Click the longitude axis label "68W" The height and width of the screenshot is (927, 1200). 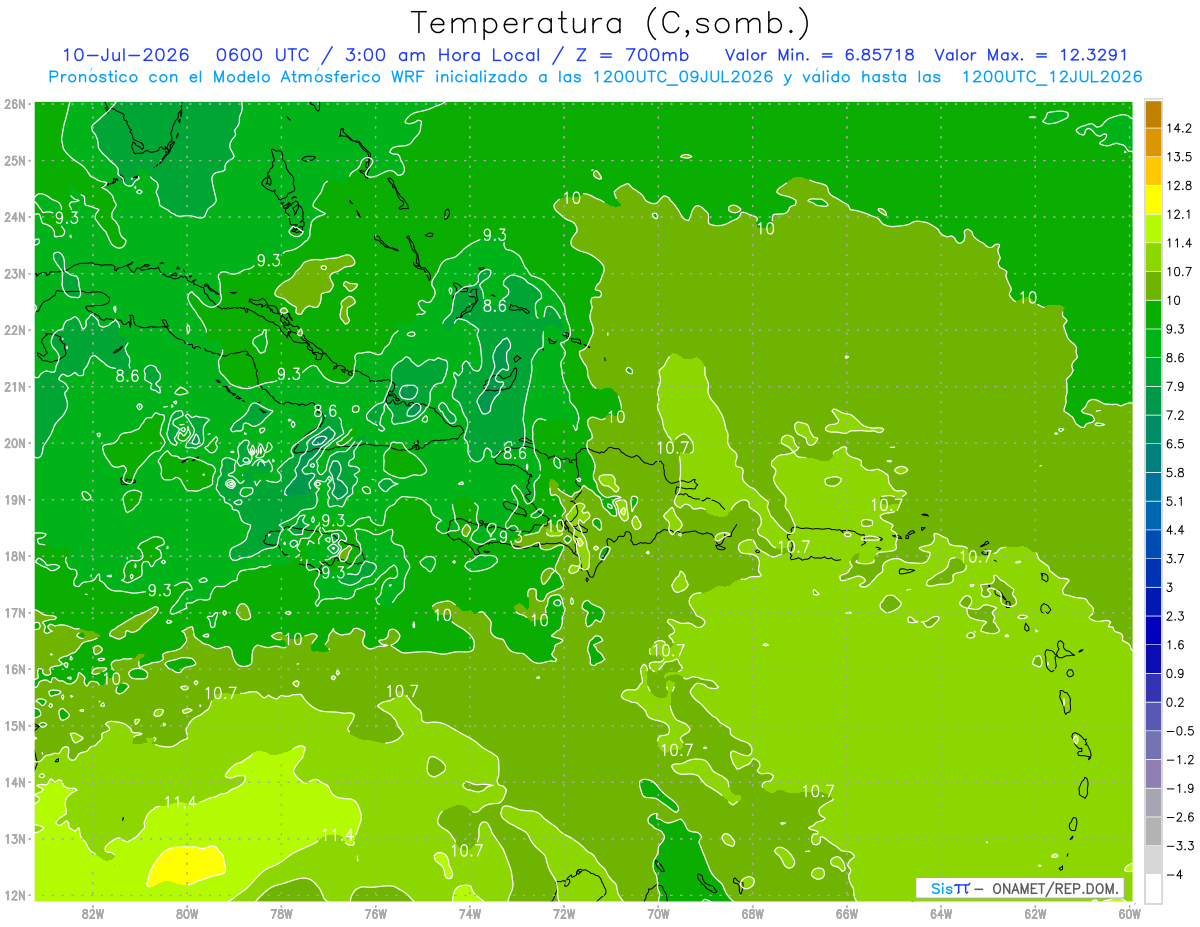tap(752, 913)
